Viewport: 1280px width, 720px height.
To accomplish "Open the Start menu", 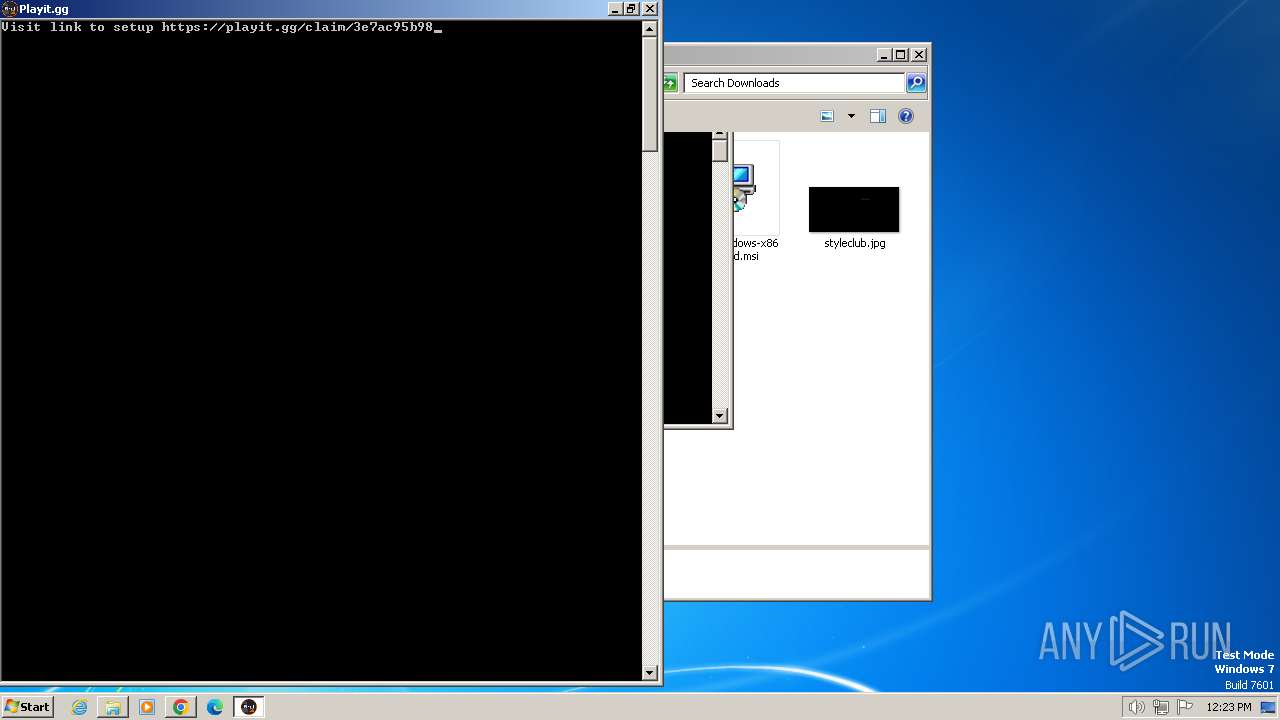I will [27, 707].
